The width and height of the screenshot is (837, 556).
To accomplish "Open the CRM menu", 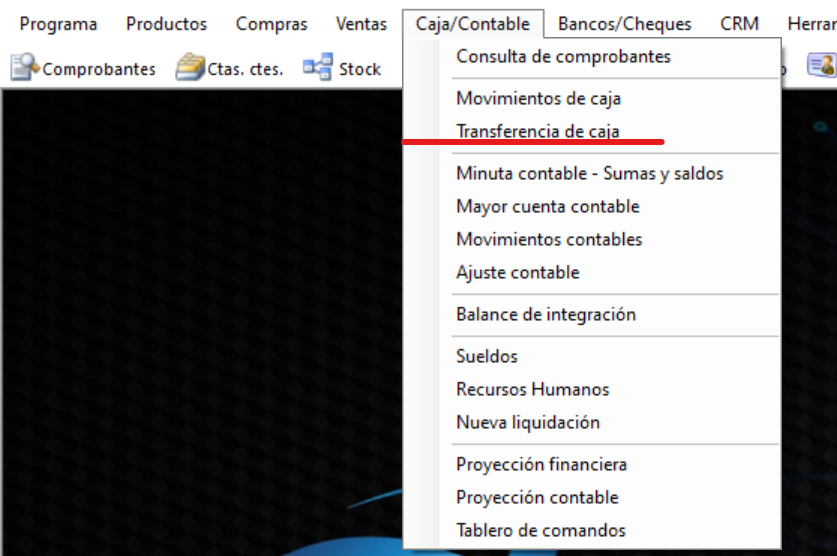I will pos(739,24).
